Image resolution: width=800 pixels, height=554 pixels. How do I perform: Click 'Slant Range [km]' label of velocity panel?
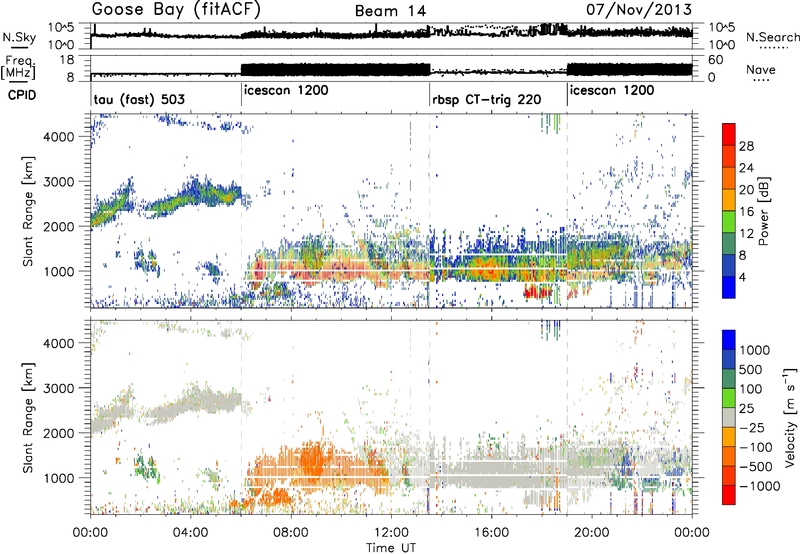28,417
